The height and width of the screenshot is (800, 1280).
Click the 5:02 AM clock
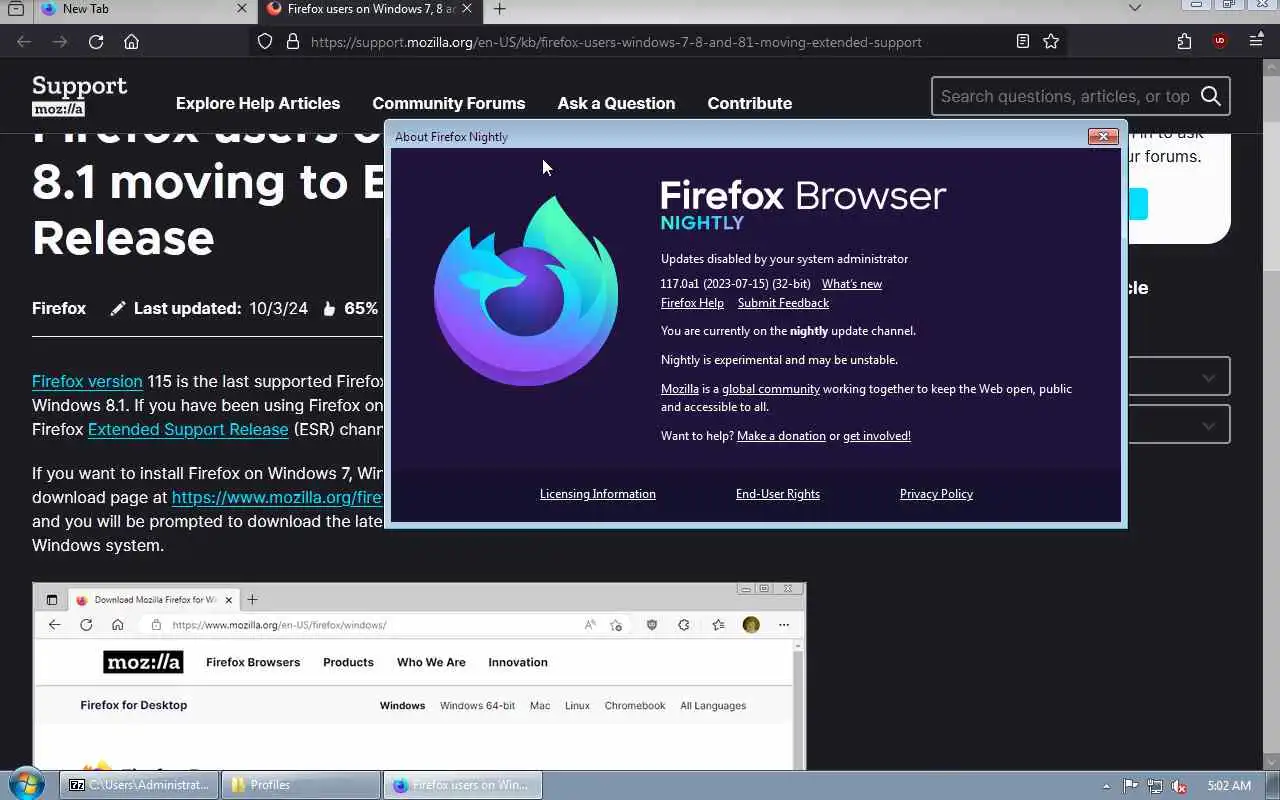coord(1229,786)
